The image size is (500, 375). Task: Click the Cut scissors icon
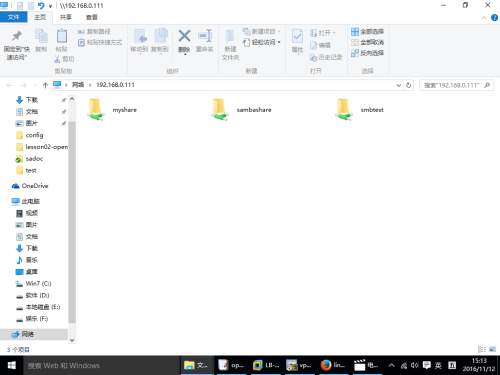coord(57,59)
